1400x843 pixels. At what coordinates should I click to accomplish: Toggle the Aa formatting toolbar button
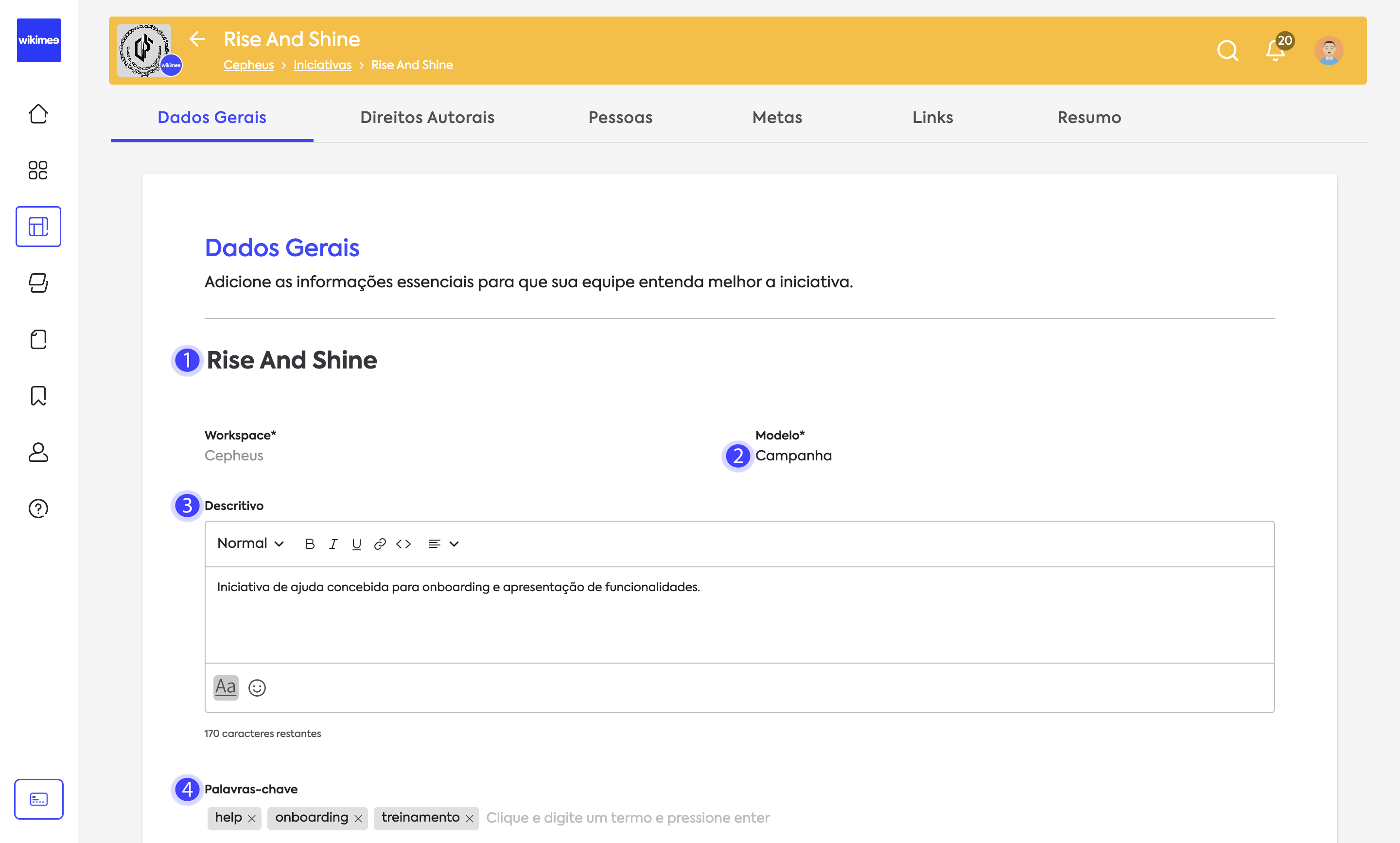pos(226,687)
